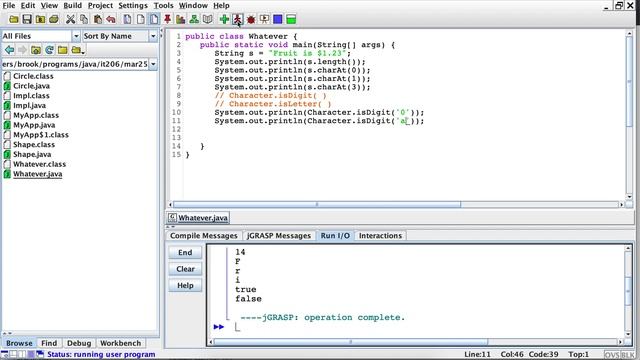Screen dimensions: 640x360
Task: Click the highlighted page icon in toolbar
Action: point(154,19)
